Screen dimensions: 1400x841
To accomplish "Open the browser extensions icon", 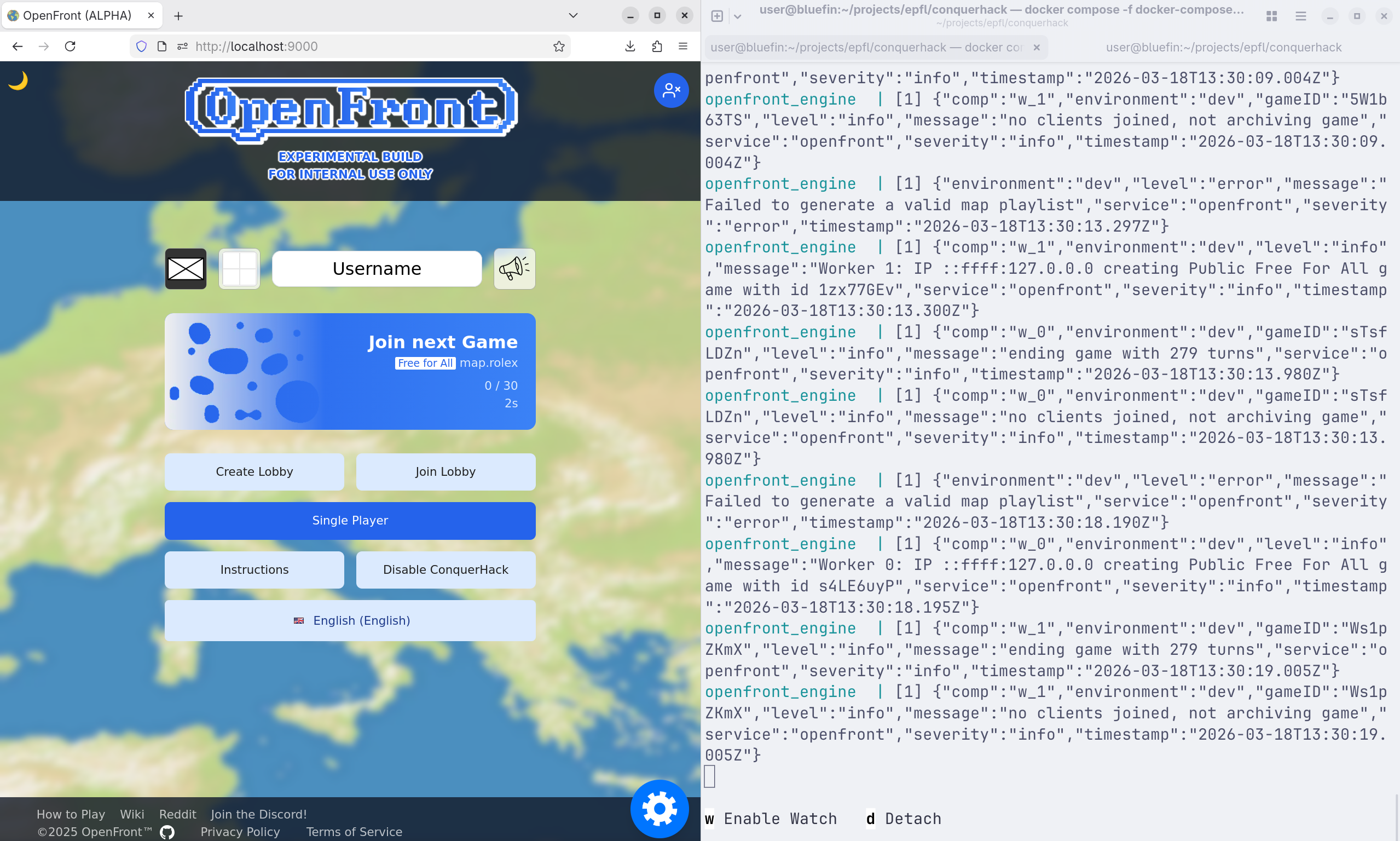I will (657, 47).
